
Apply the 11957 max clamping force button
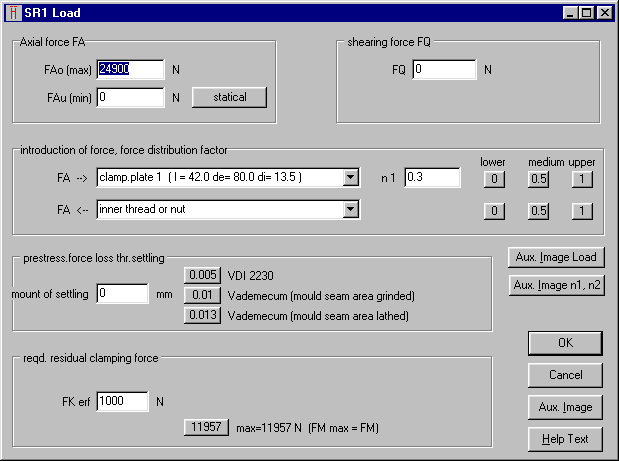[x=207, y=428]
